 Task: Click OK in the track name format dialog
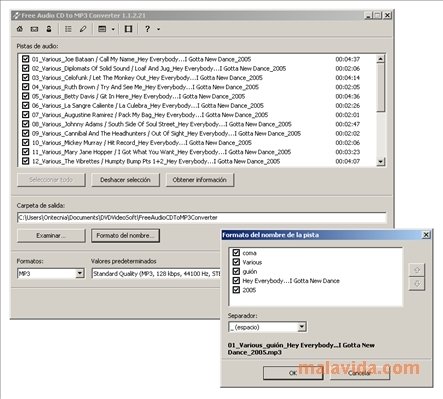293,373
